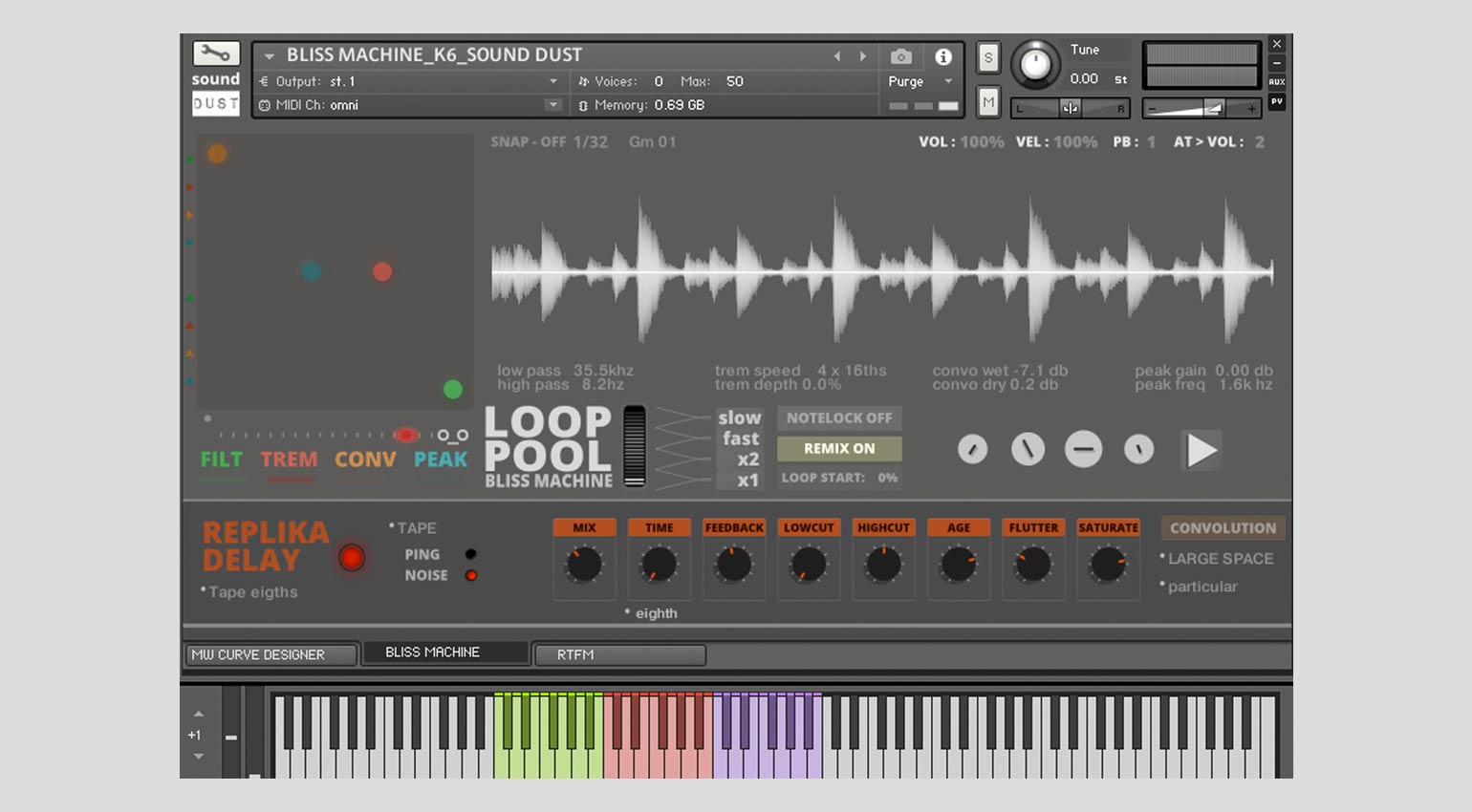Toggle REMIX ON
This screenshot has width=1472, height=812.
839,448
